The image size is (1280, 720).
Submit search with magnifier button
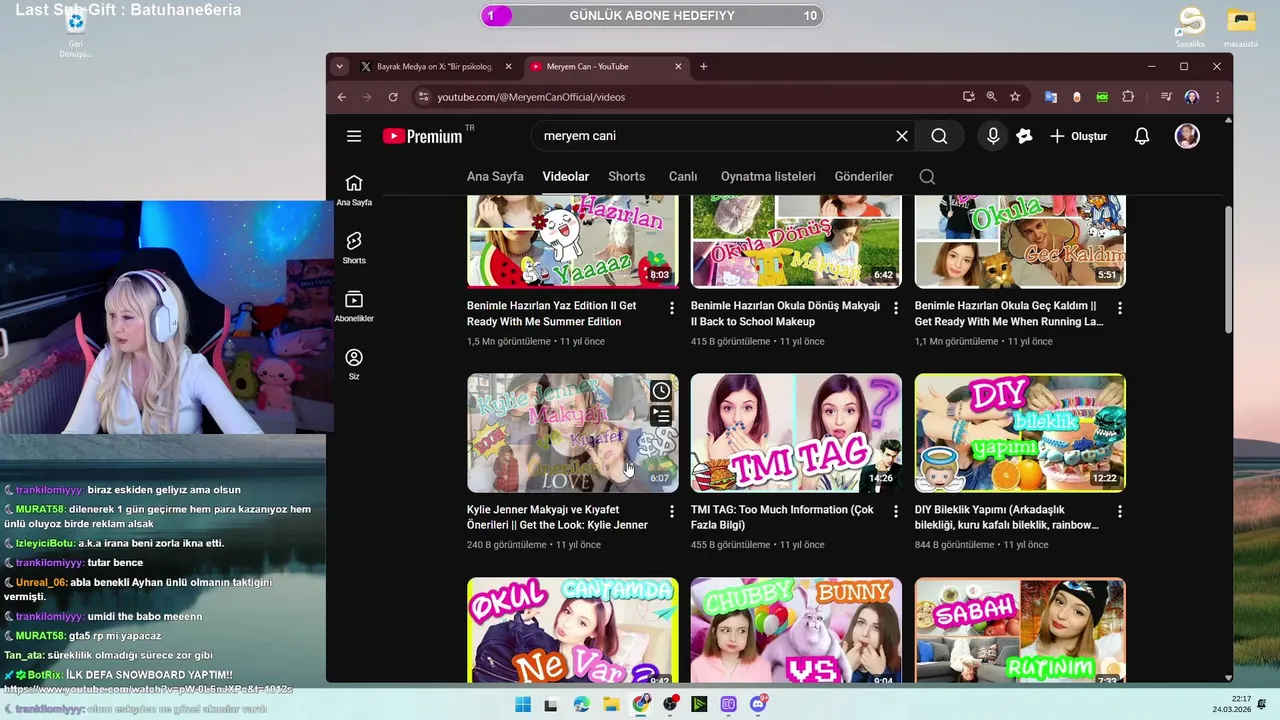(939, 136)
